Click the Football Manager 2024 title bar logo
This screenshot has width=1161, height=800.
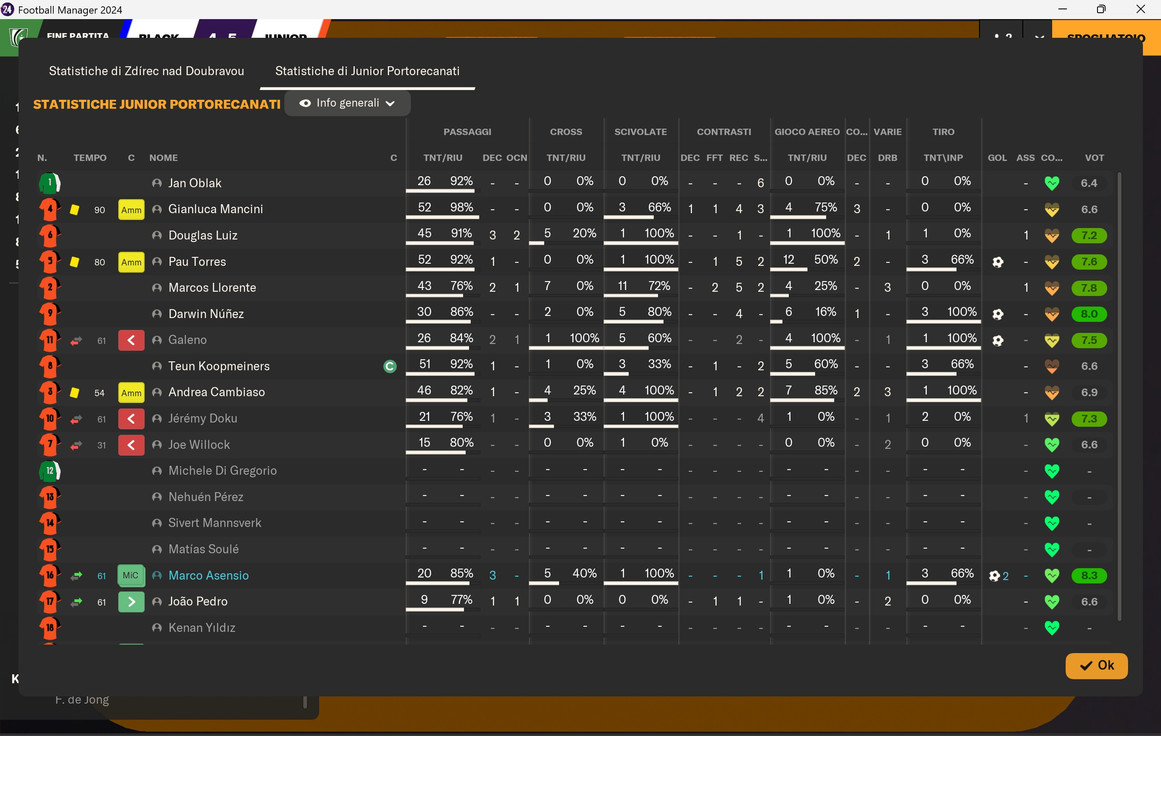coord(7,10)
